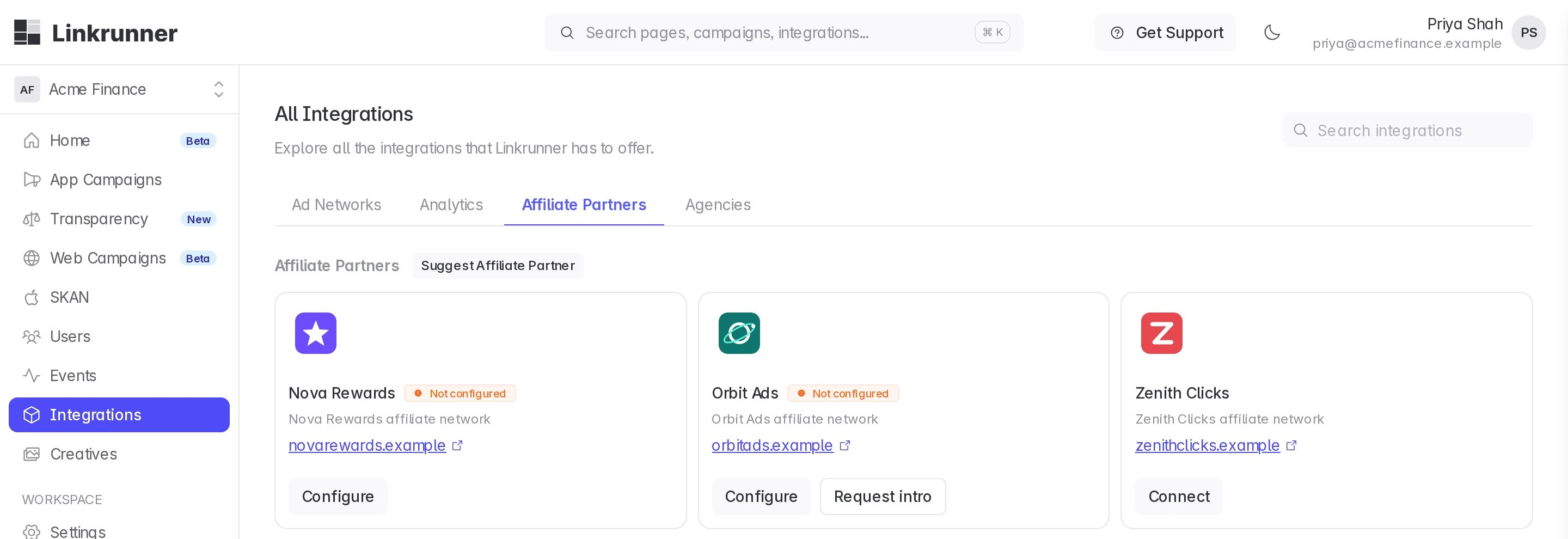Viewport: 1568px width, 539px height.
Task: Click Connect on Zenith Clicks card
Action: click(1178, 497)
